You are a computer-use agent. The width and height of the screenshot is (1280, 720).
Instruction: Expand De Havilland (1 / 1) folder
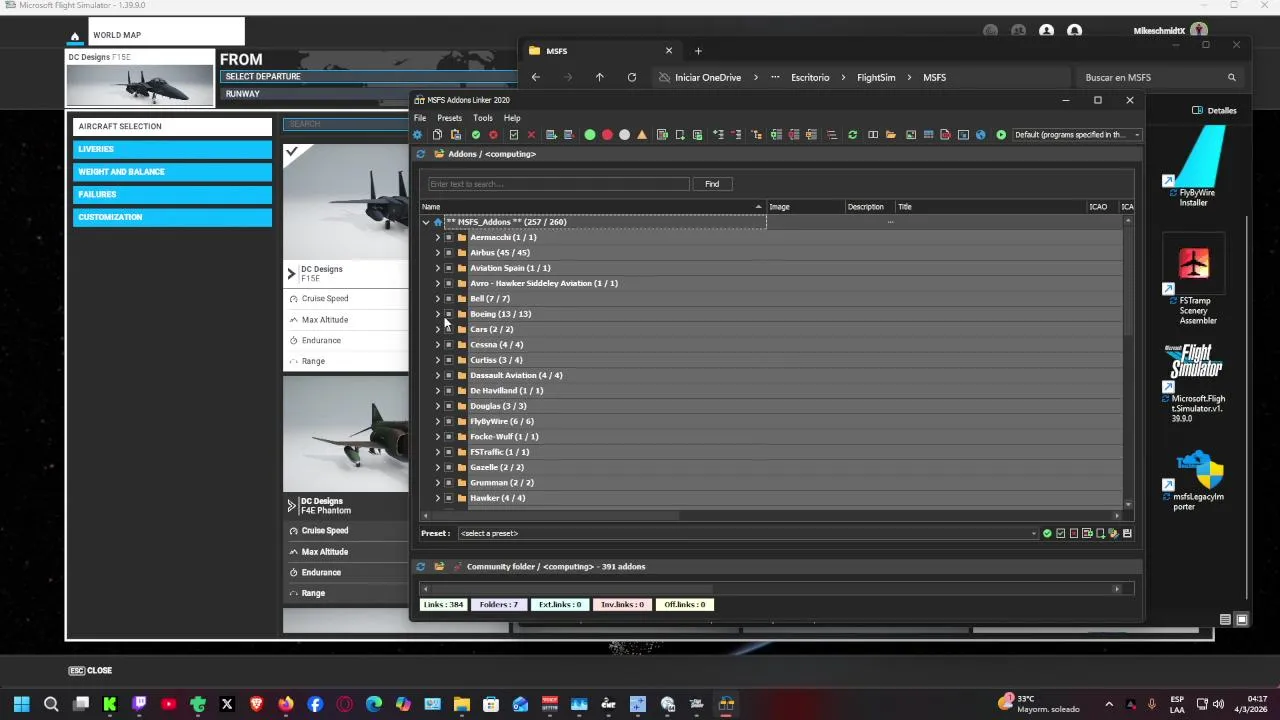click(x=437, y=391)
